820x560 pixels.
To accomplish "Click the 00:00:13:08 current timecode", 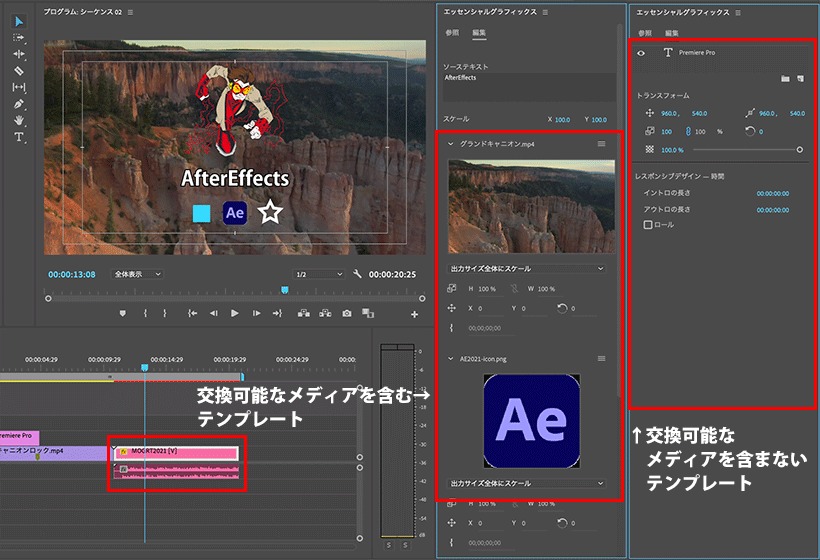I will coord(72,275).
